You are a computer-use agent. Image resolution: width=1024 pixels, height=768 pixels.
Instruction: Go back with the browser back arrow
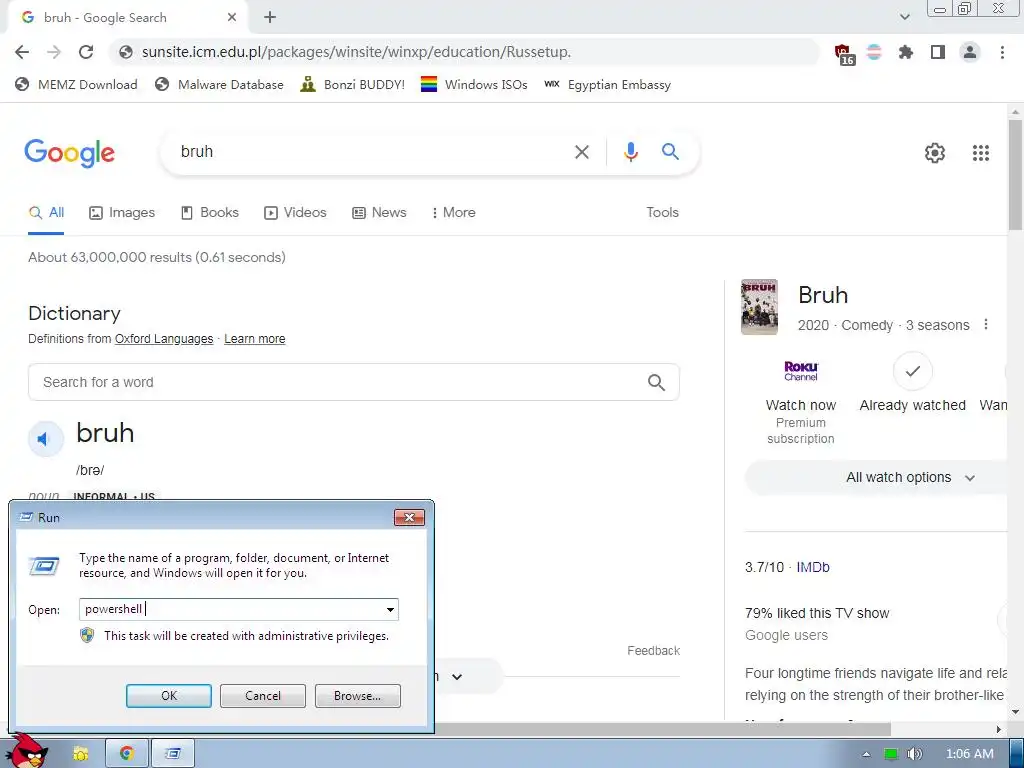(22, 52)
